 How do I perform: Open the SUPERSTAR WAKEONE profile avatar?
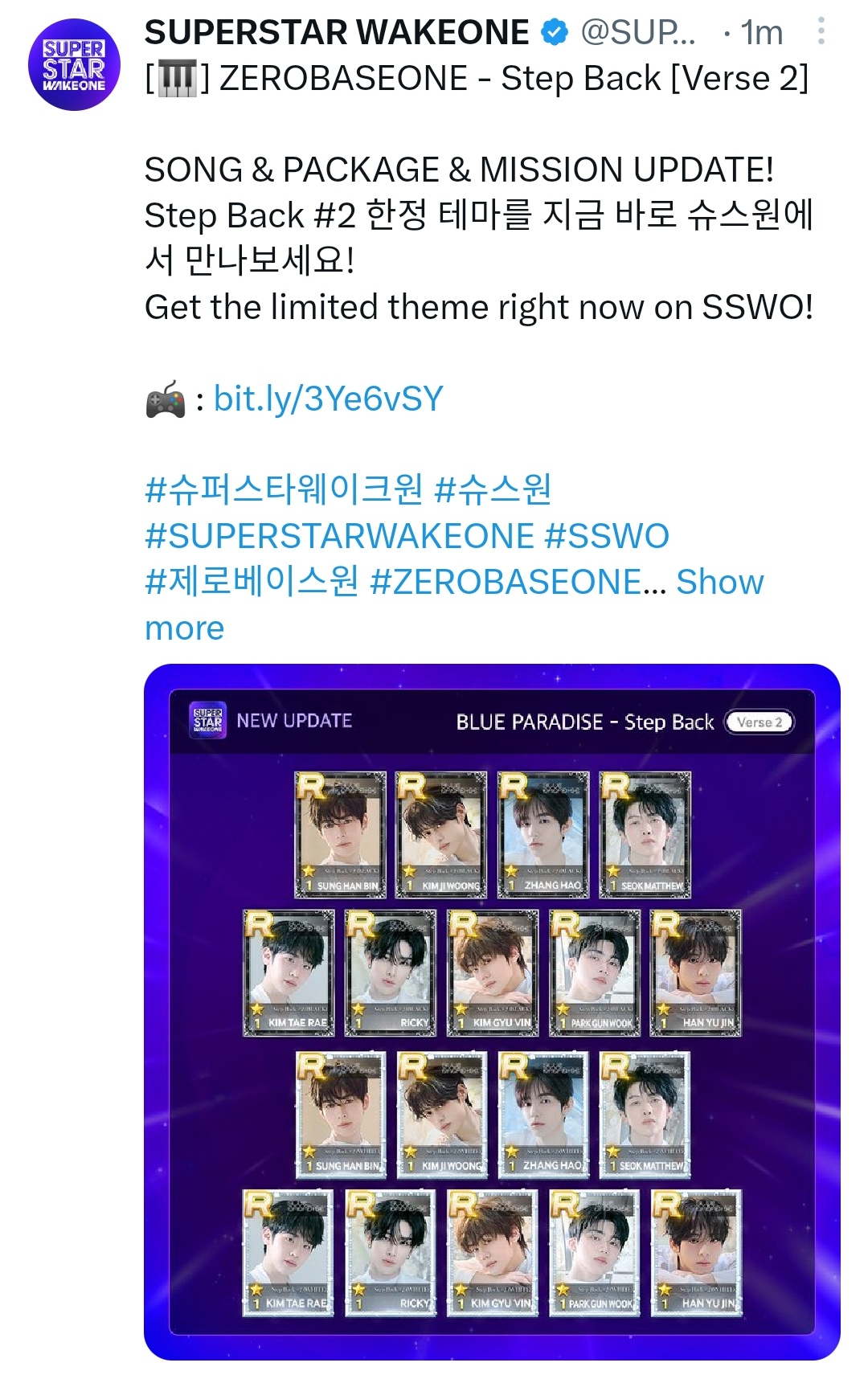point(74,64)
